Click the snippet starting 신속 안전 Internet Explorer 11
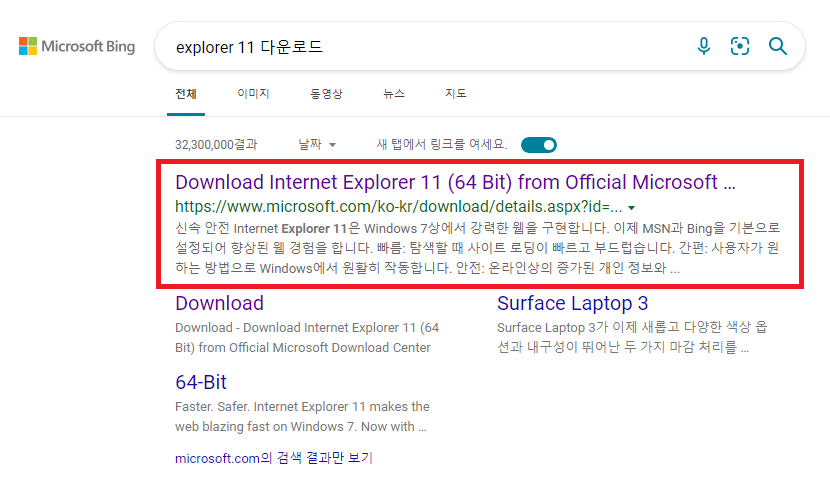Image resolution: width=830 pixels, height=485 pixels. (x=477, y=248)
